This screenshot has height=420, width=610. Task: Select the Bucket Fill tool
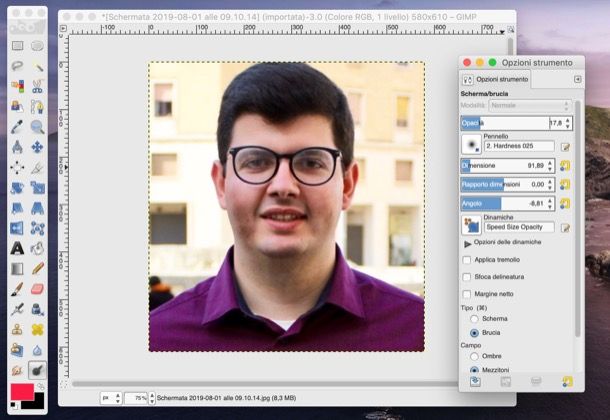(37, 248)
